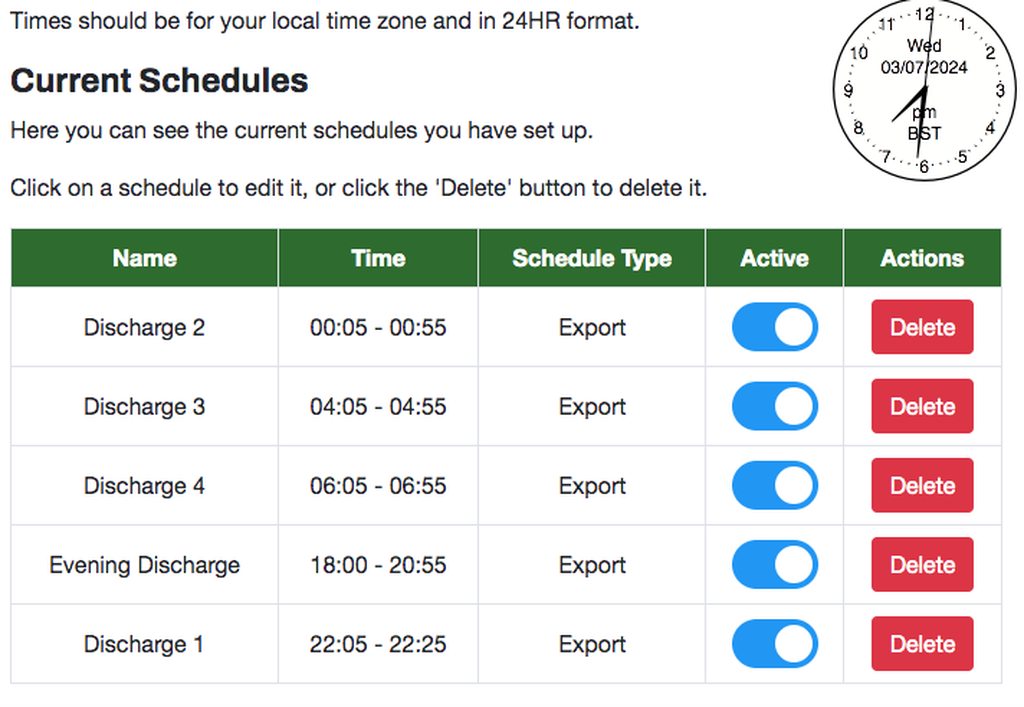Click the Time column header
The image size is (1024, 707).
tap(378, 258)
